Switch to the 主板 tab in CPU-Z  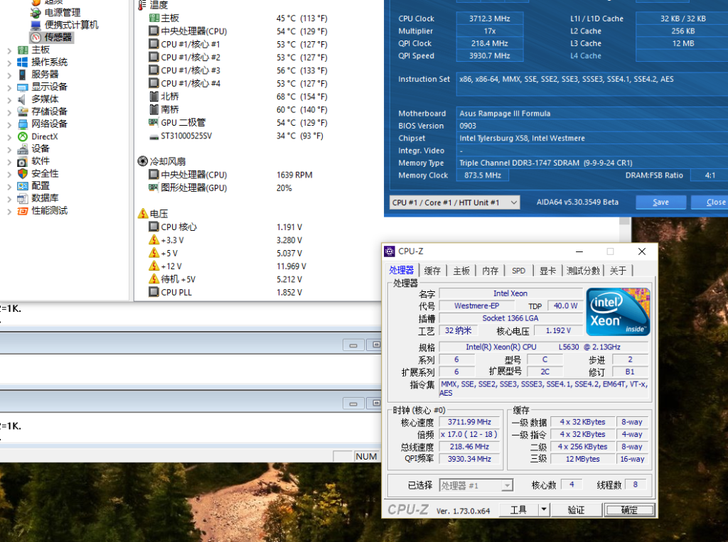462,271
